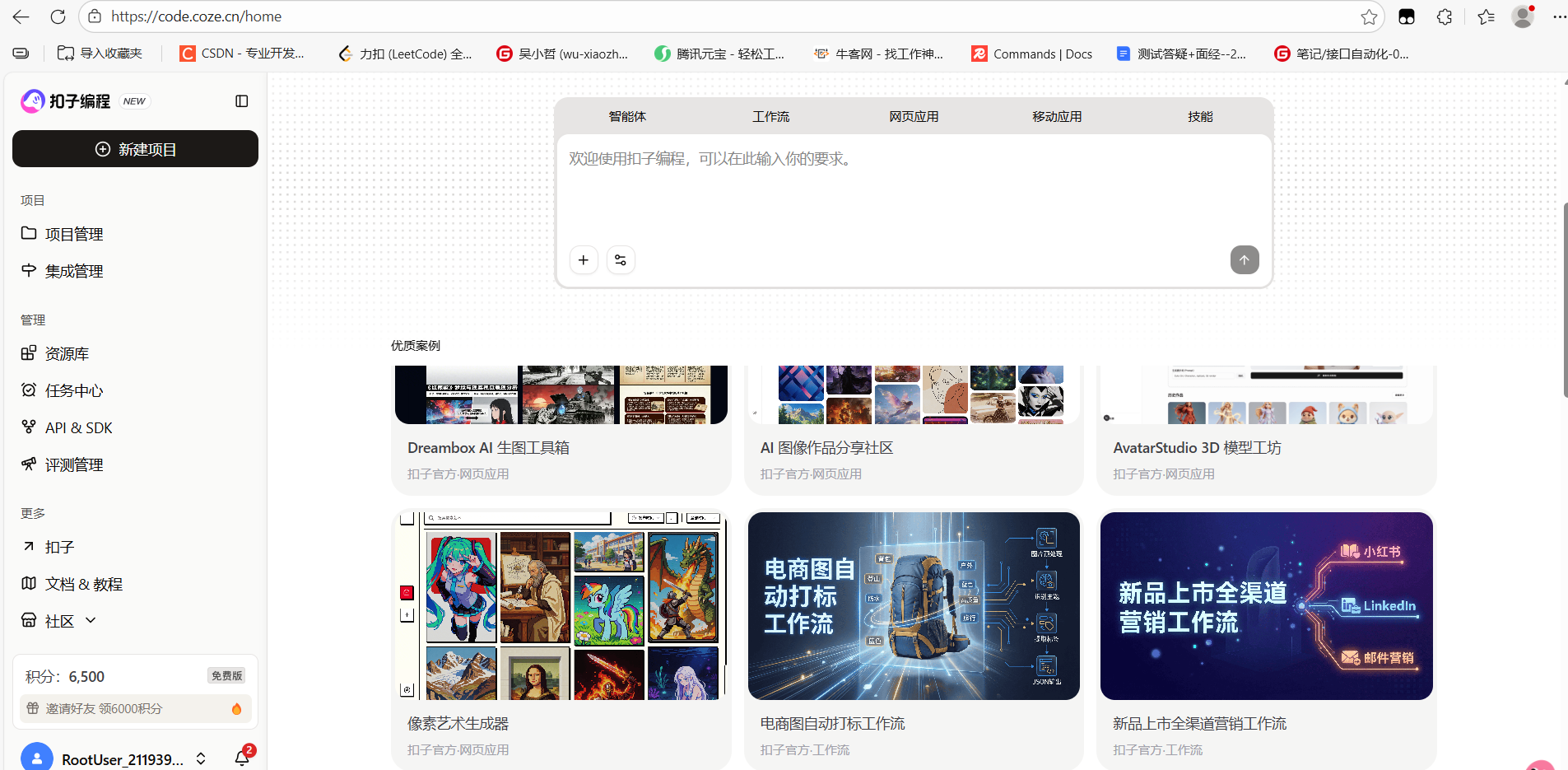The width and height of the screenshot is (1568, 770).
Task: Select the 工作流 tab
Action: pyautogui.click(x=770, y=117)
